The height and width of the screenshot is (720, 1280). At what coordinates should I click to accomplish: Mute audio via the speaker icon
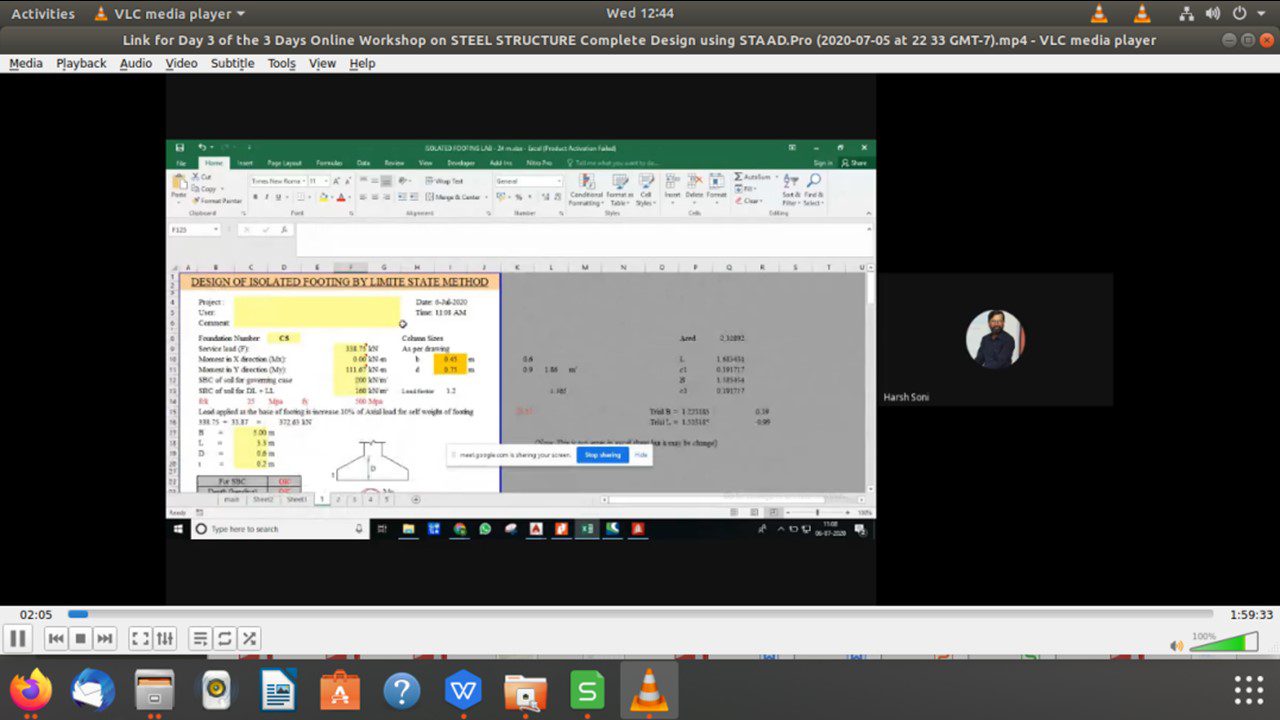click(x=1176, y=645)
